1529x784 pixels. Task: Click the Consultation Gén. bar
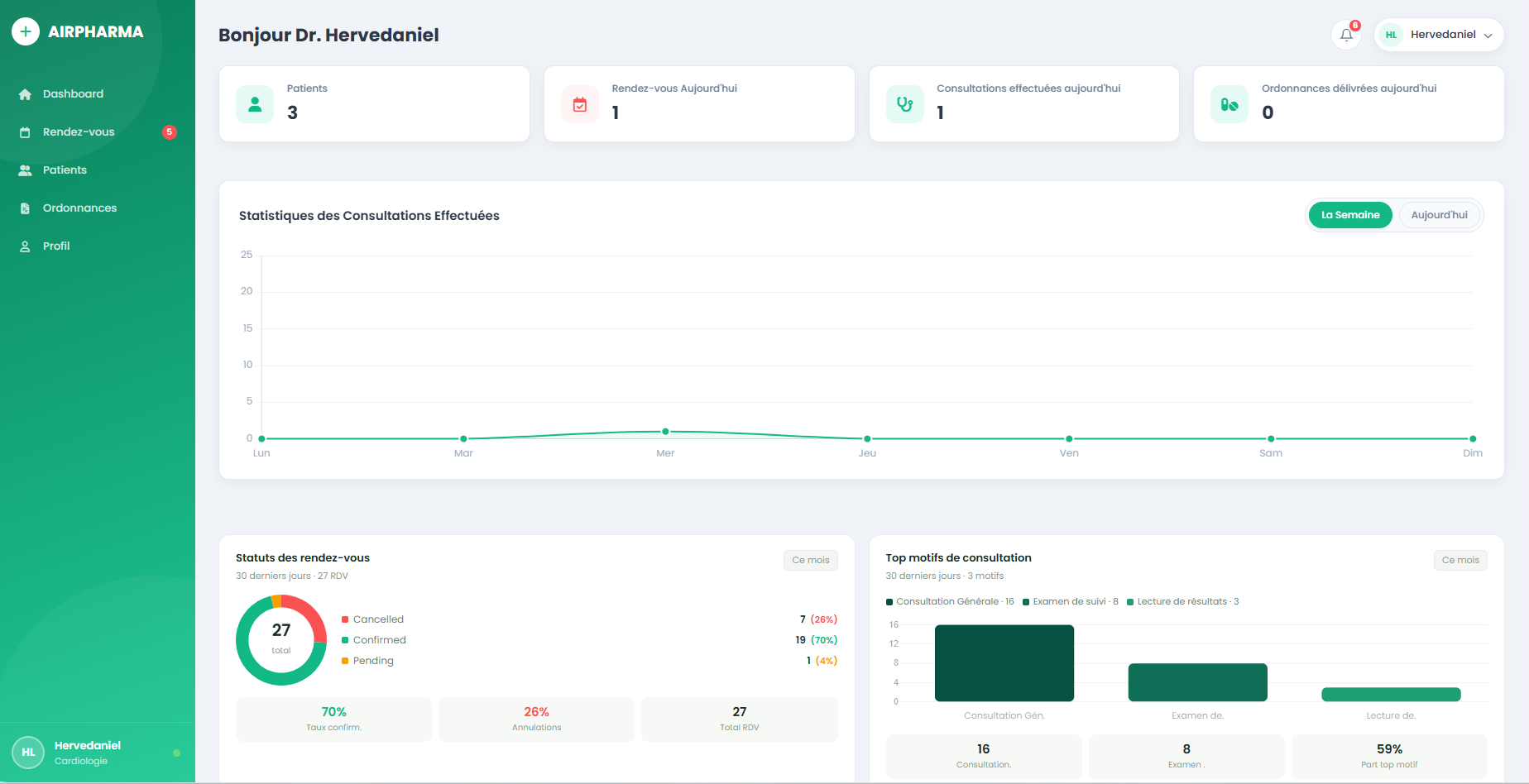[1004, 663]
